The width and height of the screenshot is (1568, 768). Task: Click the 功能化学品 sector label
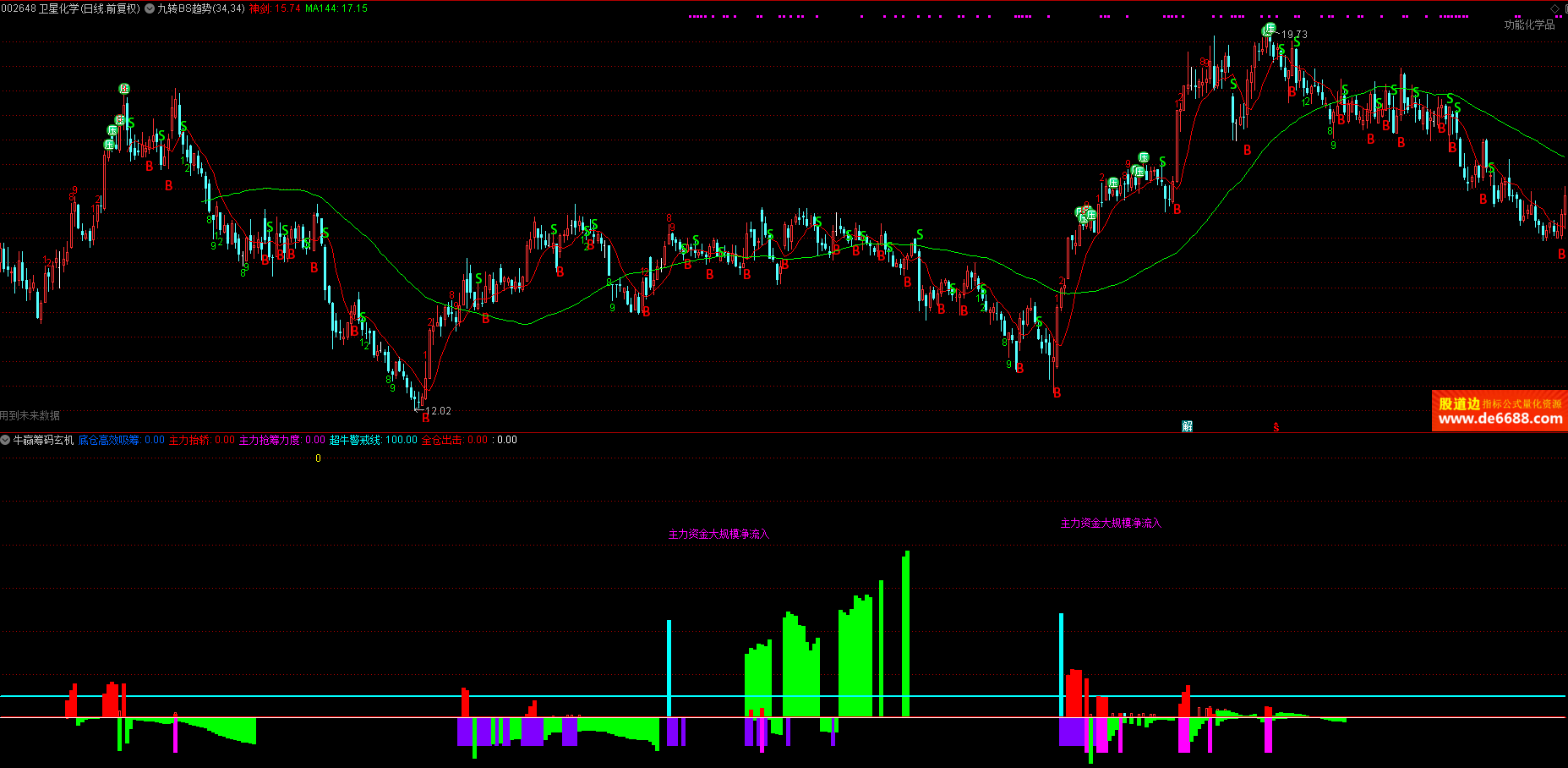pyautogui.click(x=1529, y=25)
